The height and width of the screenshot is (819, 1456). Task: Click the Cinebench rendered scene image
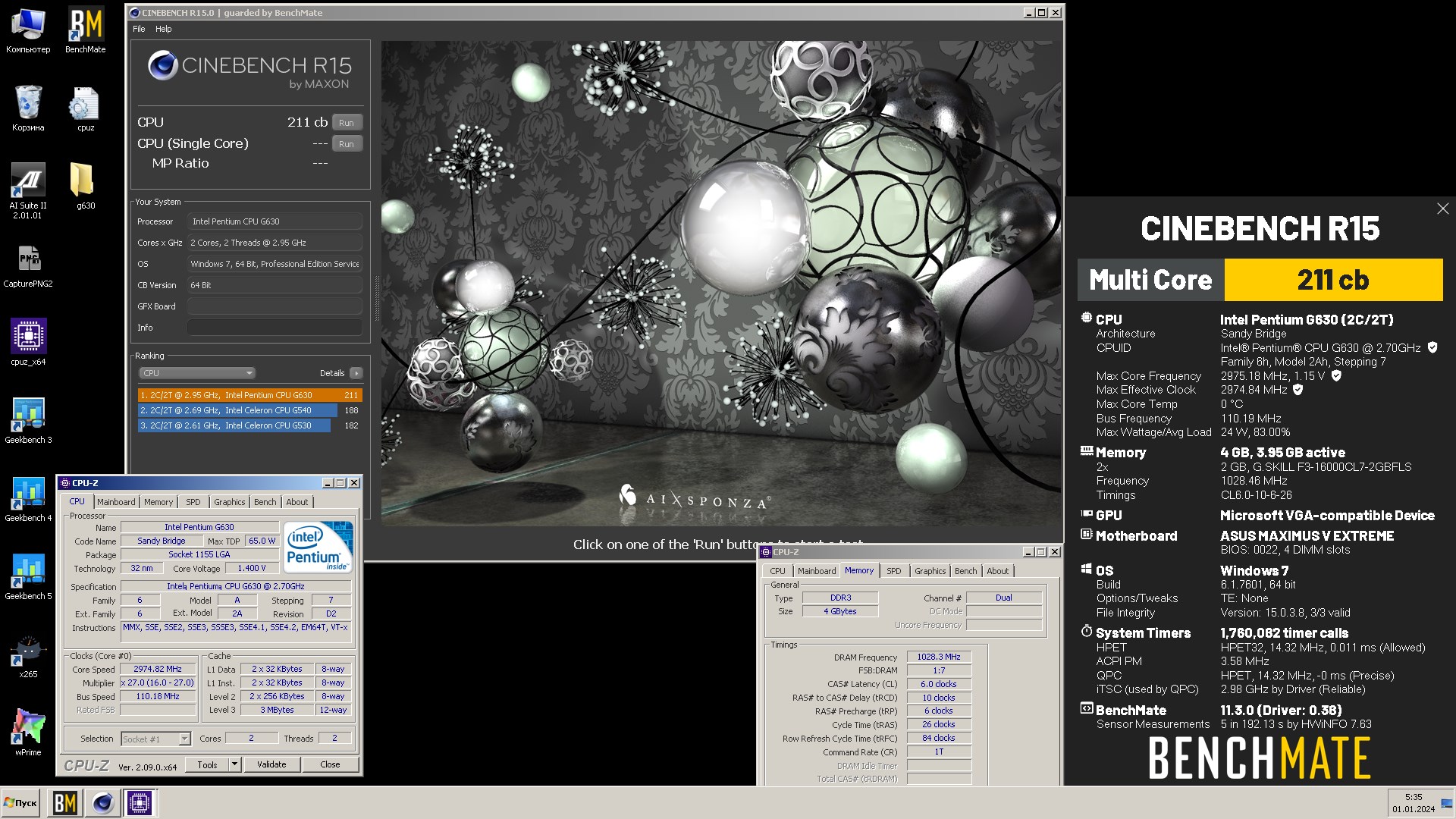(721, 283)
